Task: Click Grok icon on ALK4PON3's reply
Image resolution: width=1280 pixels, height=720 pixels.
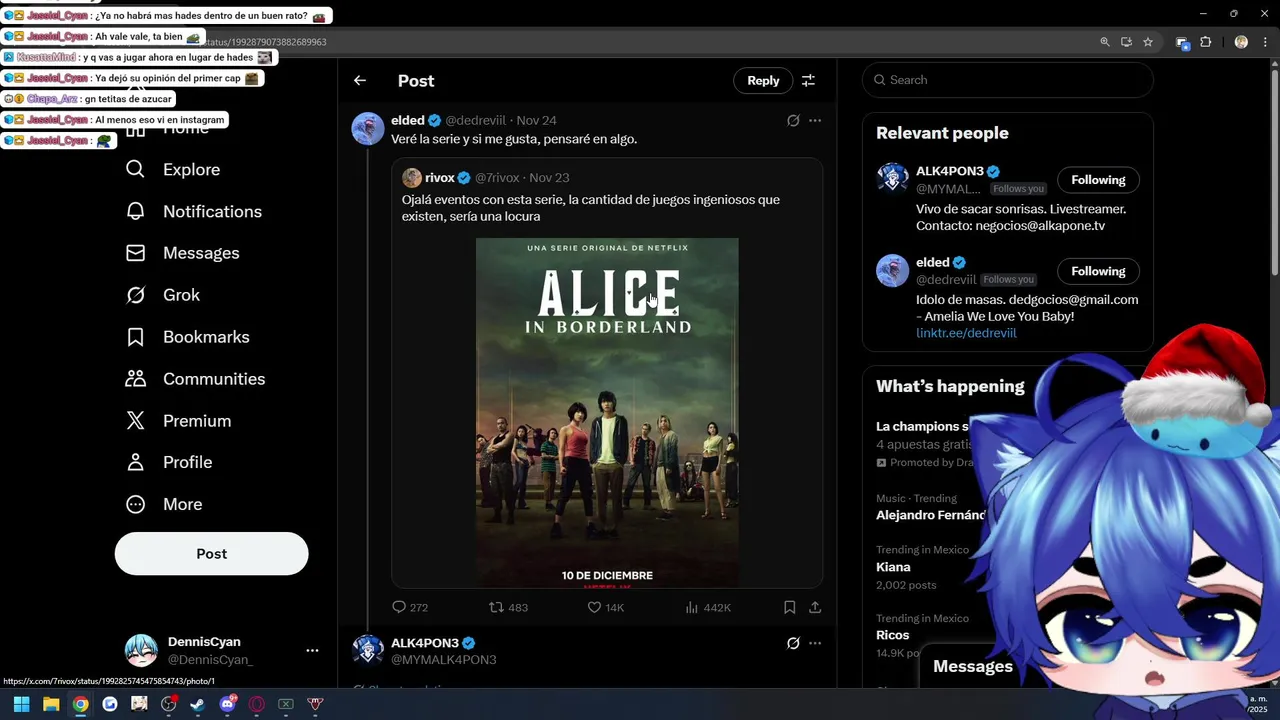Action: 793,643
